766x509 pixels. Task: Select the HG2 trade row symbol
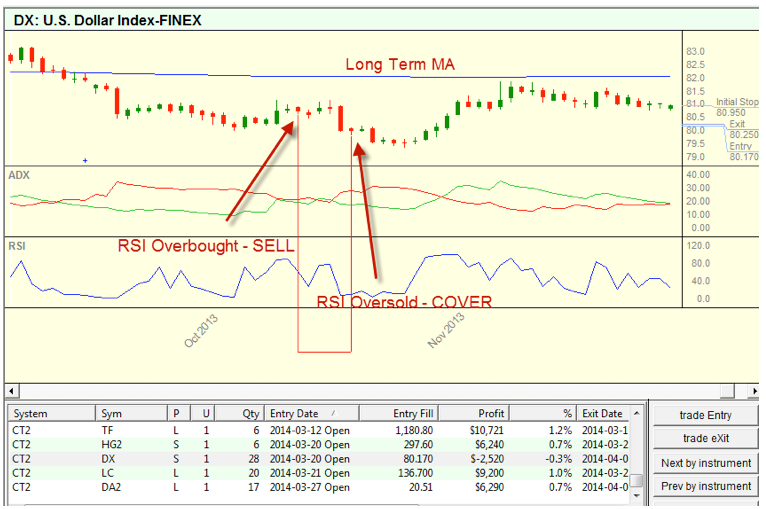tap(111, 445)
